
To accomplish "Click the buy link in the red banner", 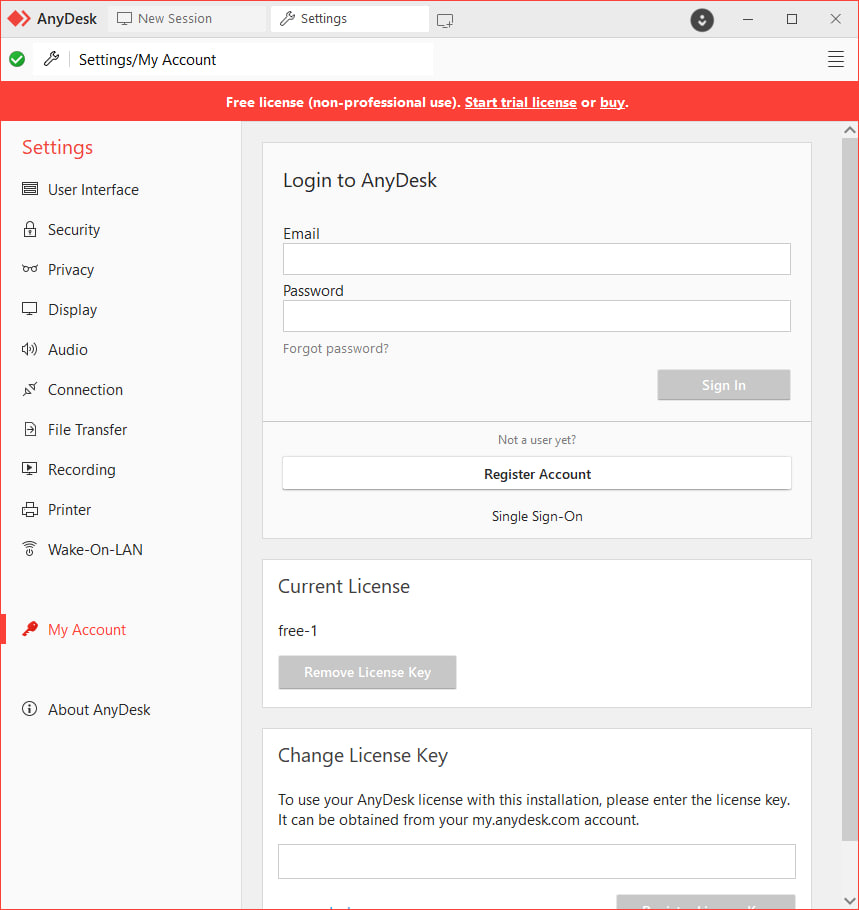I will coord(612,103).
